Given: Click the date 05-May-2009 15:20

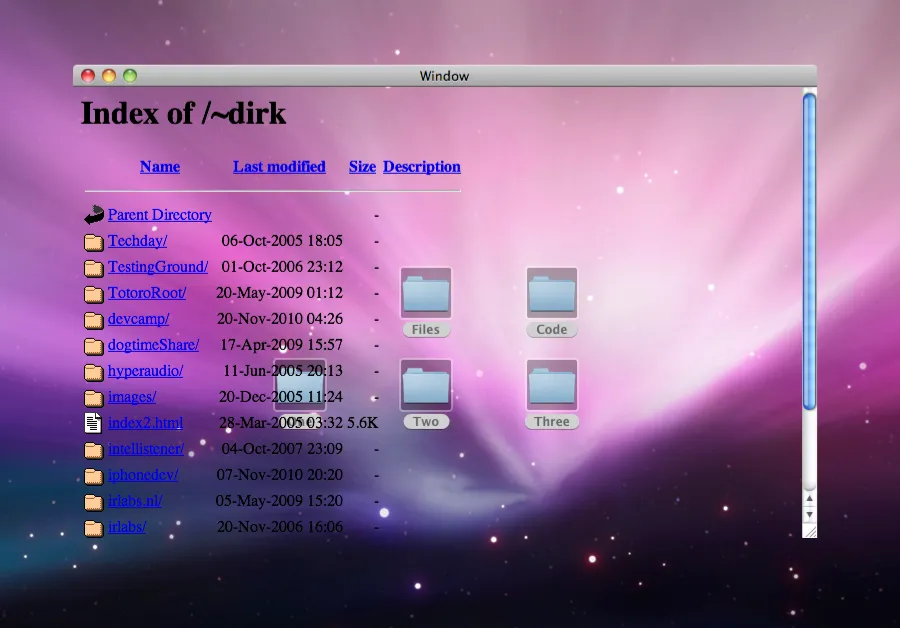Looking at the screenshot, I should click(x=279, y=501).
